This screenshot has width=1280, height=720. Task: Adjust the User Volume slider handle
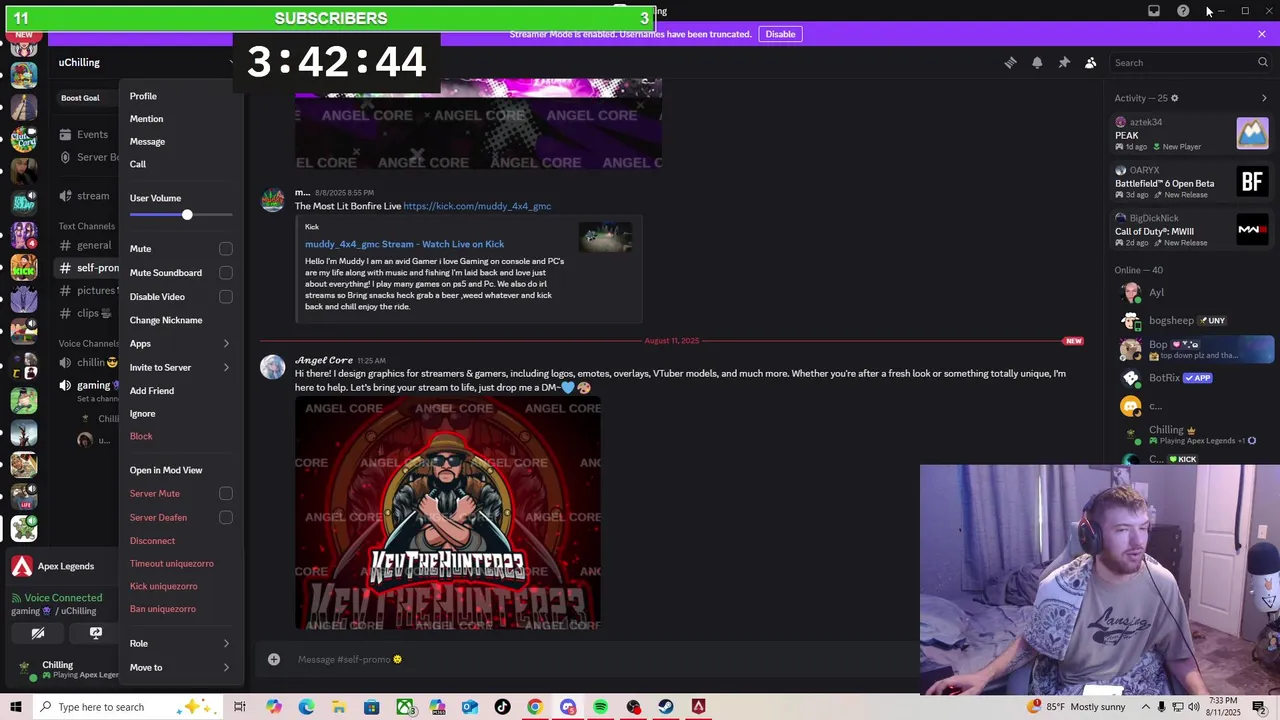pyautogui.click(x=187, y=215)
